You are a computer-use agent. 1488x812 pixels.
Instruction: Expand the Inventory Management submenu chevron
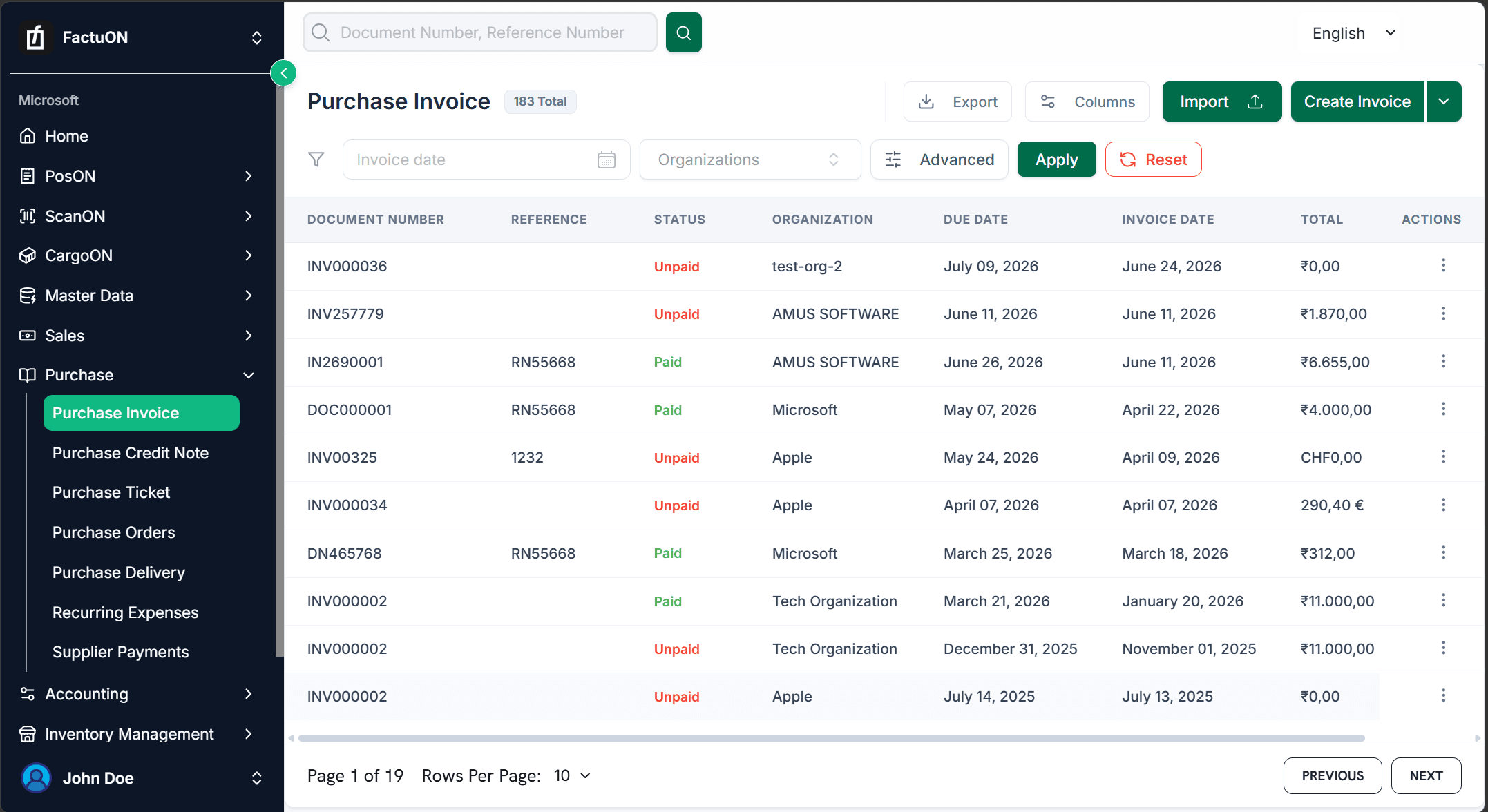tap(249, 734)
